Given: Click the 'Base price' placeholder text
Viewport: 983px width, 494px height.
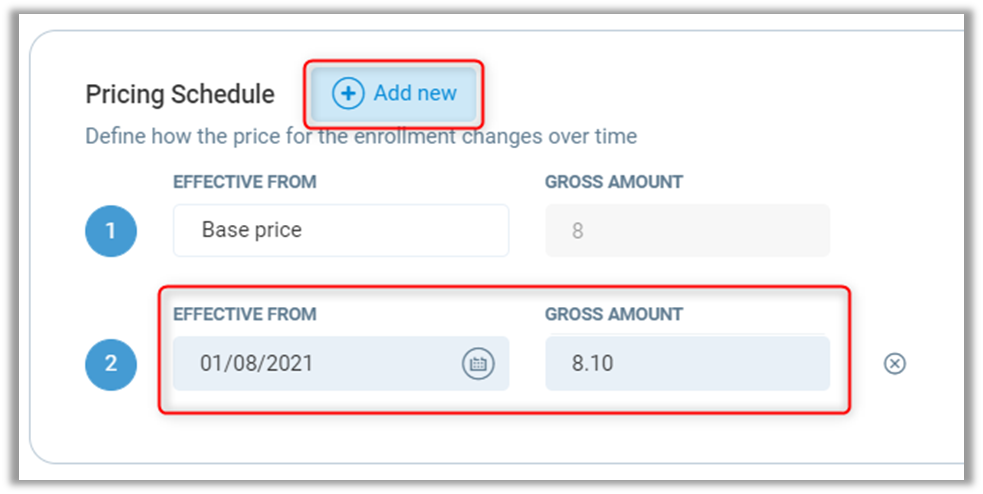Looking at the screenshot, I should point(252,230).
